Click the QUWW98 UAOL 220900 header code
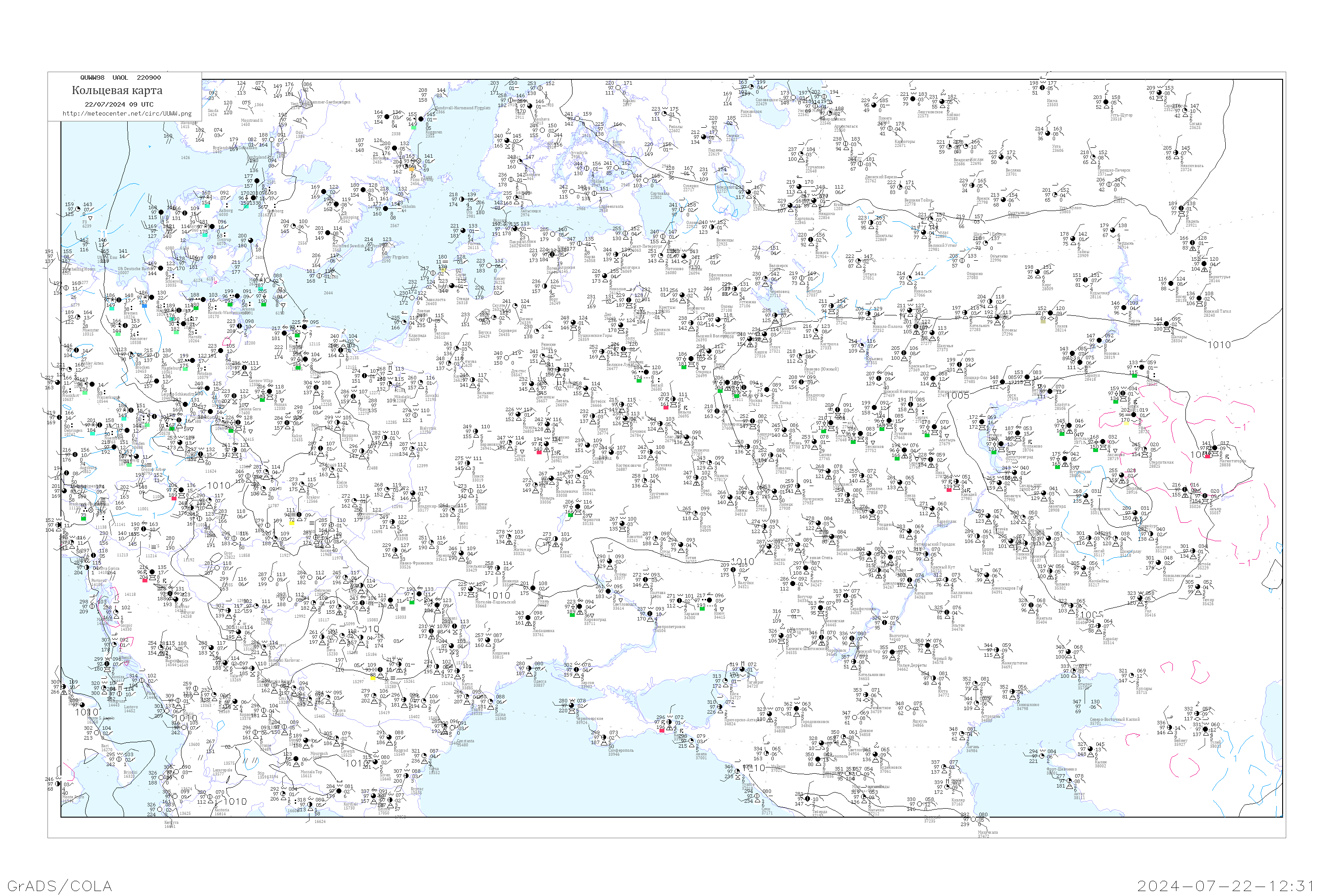Screen dimensions: 1344x896 pyautogui.click(x=121, y=78)
